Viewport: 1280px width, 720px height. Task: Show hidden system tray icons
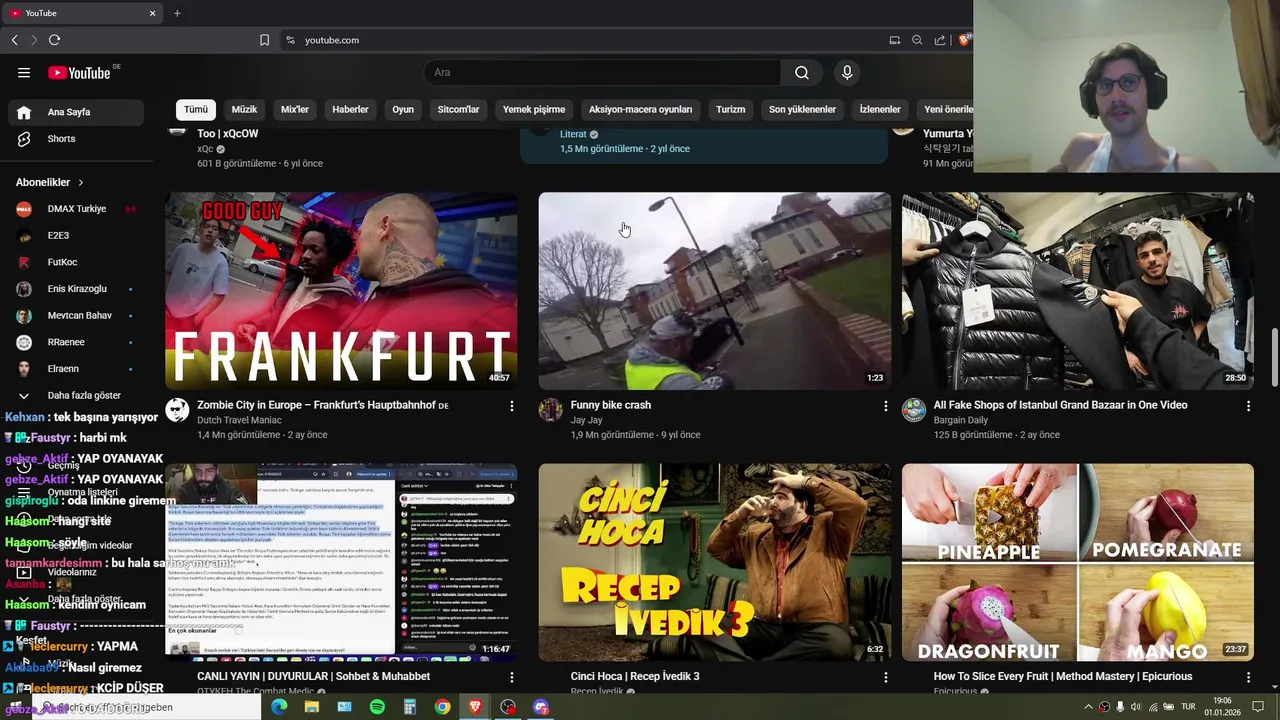tap(1088, 707)
